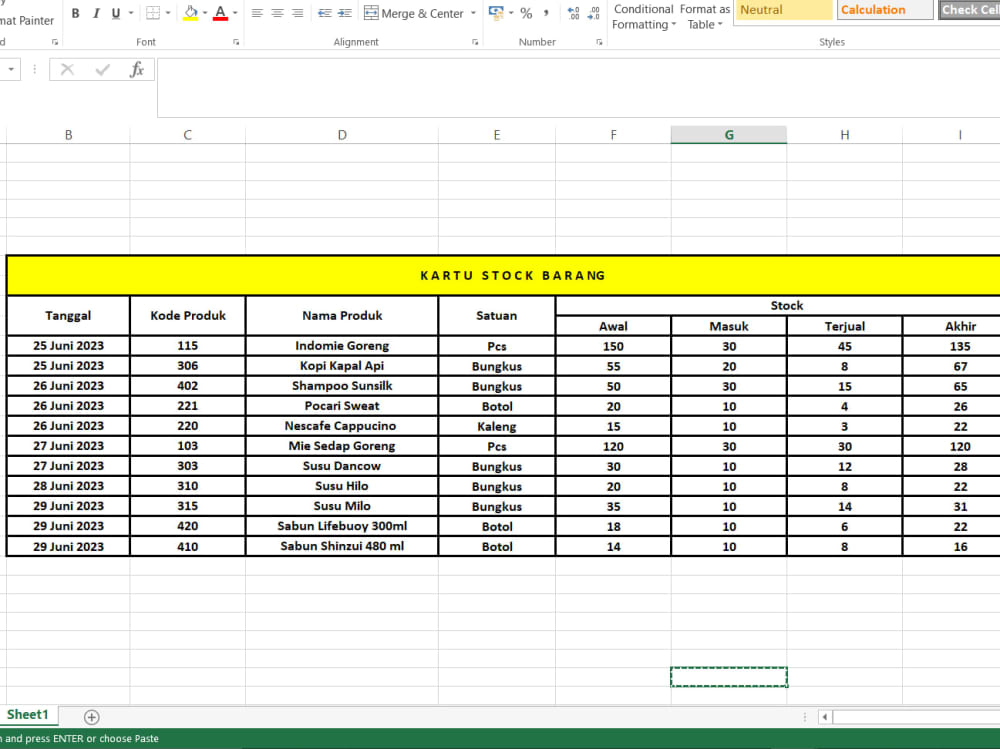Image resolution: width=1000 pixels, height=749 pixels.
Task: Open Alignment settings dialog launcher
Action: click(x=475, y=42)
